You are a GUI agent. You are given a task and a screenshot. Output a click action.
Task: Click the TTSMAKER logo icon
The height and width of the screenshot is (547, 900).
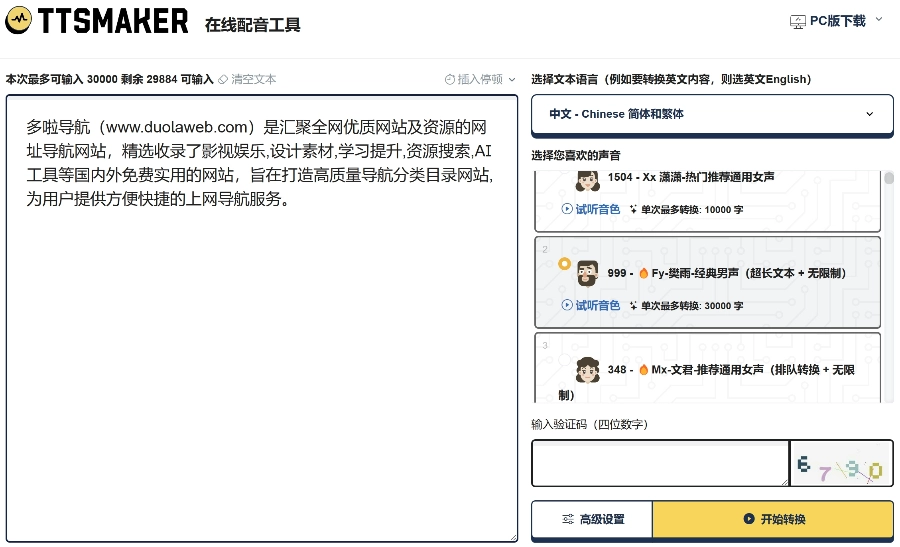point(19,20)
